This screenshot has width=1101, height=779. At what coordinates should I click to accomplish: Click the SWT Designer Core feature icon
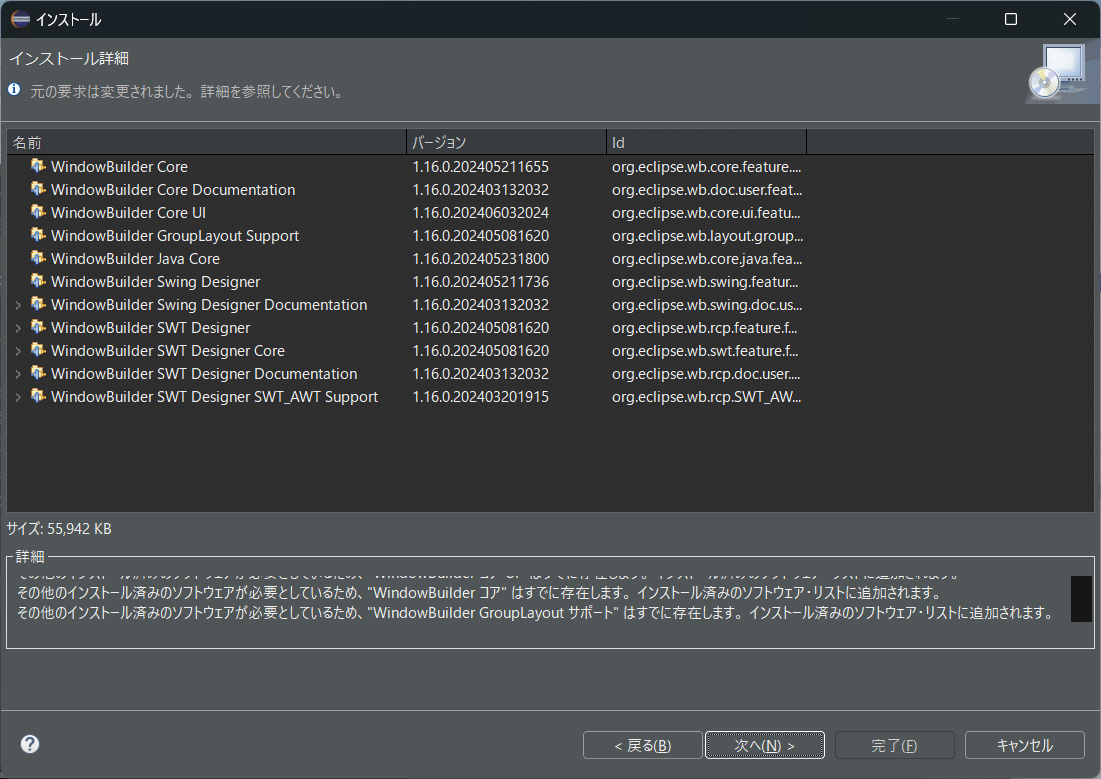tap(38, 350)
